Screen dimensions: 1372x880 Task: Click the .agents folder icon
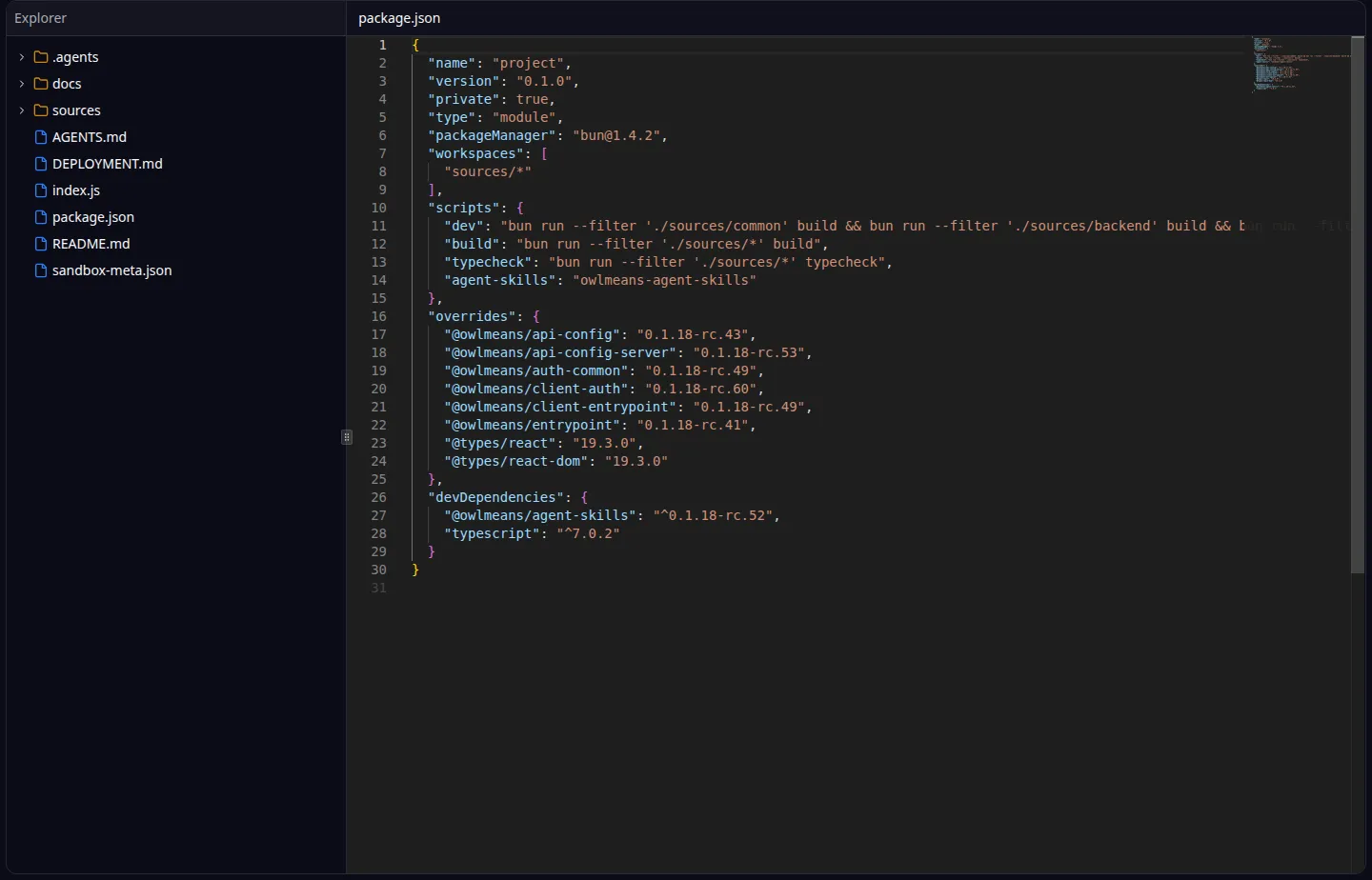point(41,57)
